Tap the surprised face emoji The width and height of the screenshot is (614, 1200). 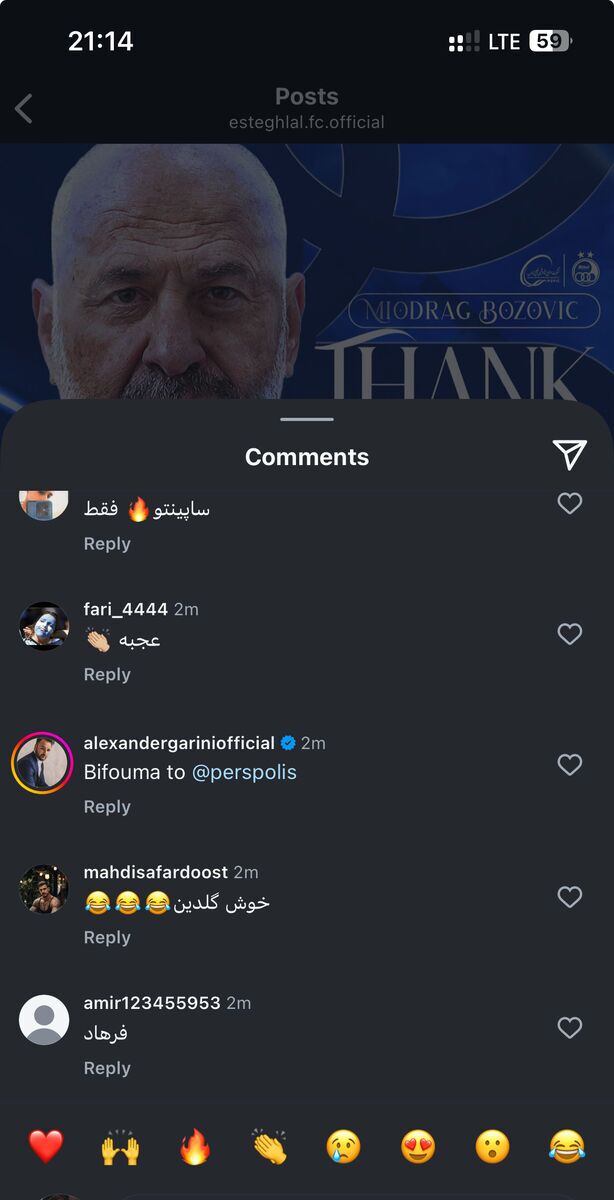pyautogui.click(x=492, y=1146)
